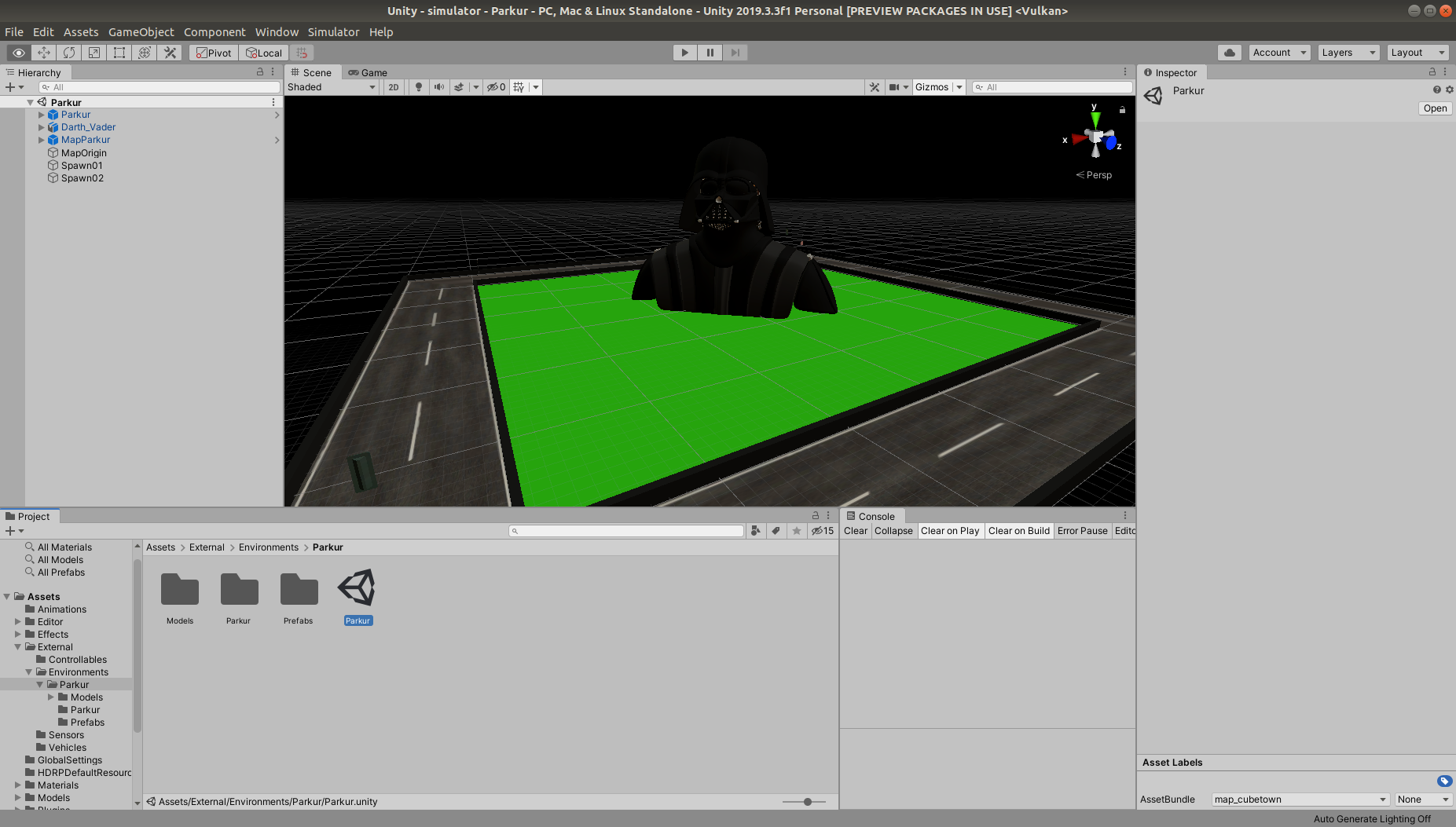Select the combined Transform tool

coord(145,53)
